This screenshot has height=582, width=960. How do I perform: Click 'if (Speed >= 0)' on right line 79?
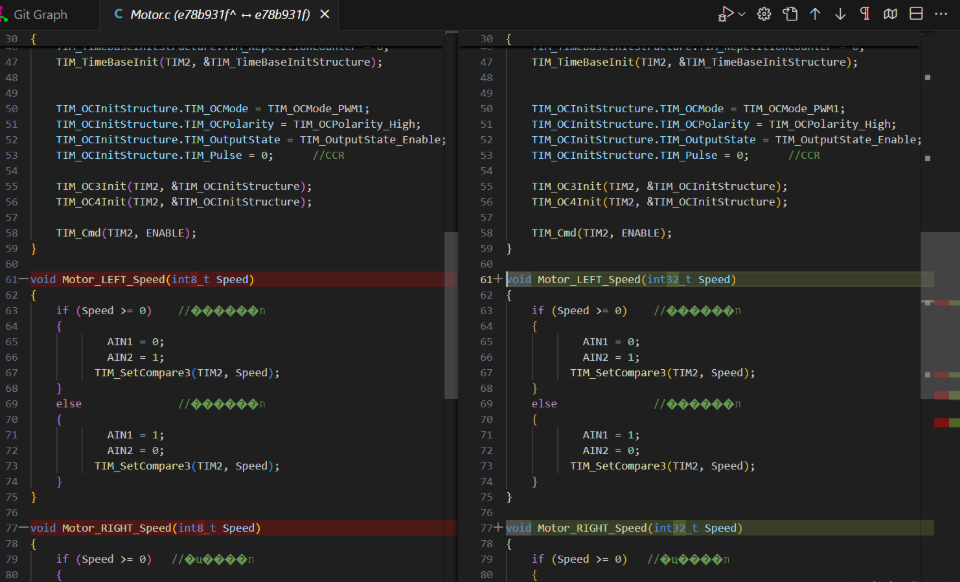pos(579,559)
